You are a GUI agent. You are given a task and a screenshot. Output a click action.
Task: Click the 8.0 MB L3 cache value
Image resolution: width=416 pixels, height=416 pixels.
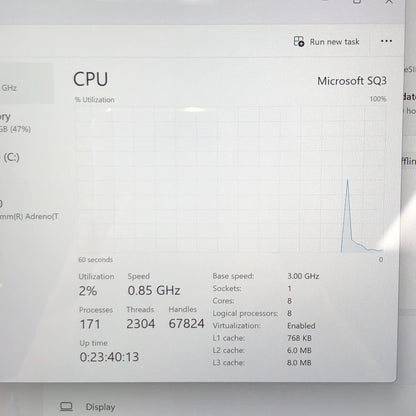click(x=299, y=363)
